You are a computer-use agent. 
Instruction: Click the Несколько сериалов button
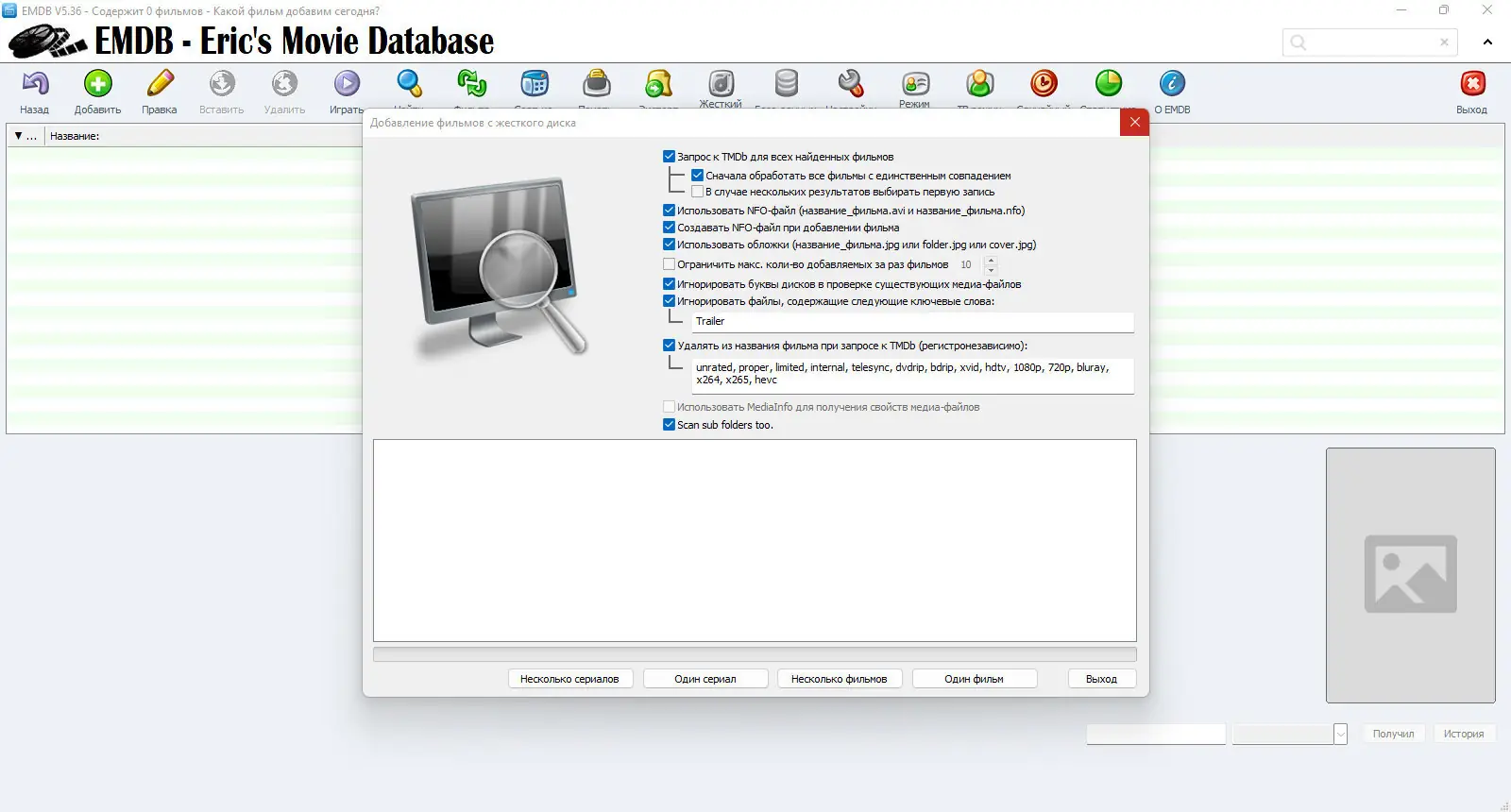click(x=569, y=679)
